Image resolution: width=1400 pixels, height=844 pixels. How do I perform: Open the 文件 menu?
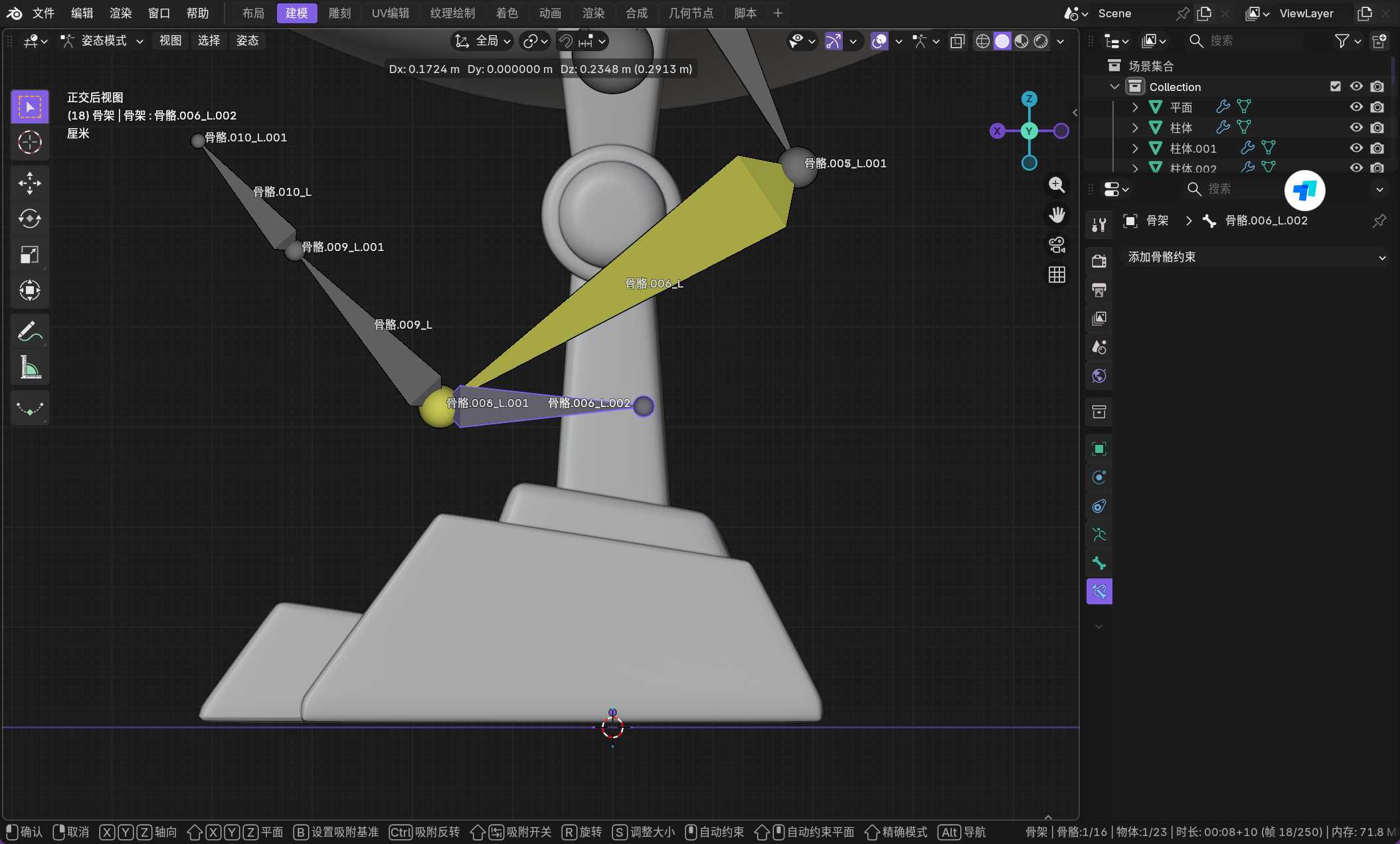click(43, 13)
